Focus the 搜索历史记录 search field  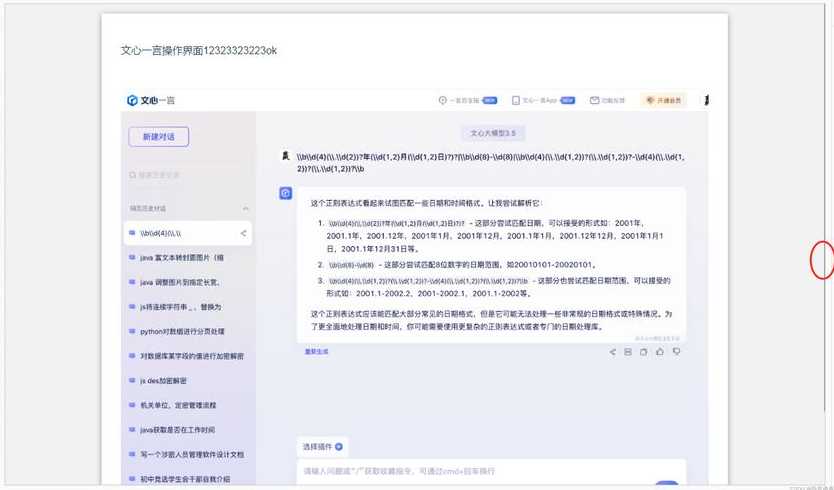pos(188,175)
